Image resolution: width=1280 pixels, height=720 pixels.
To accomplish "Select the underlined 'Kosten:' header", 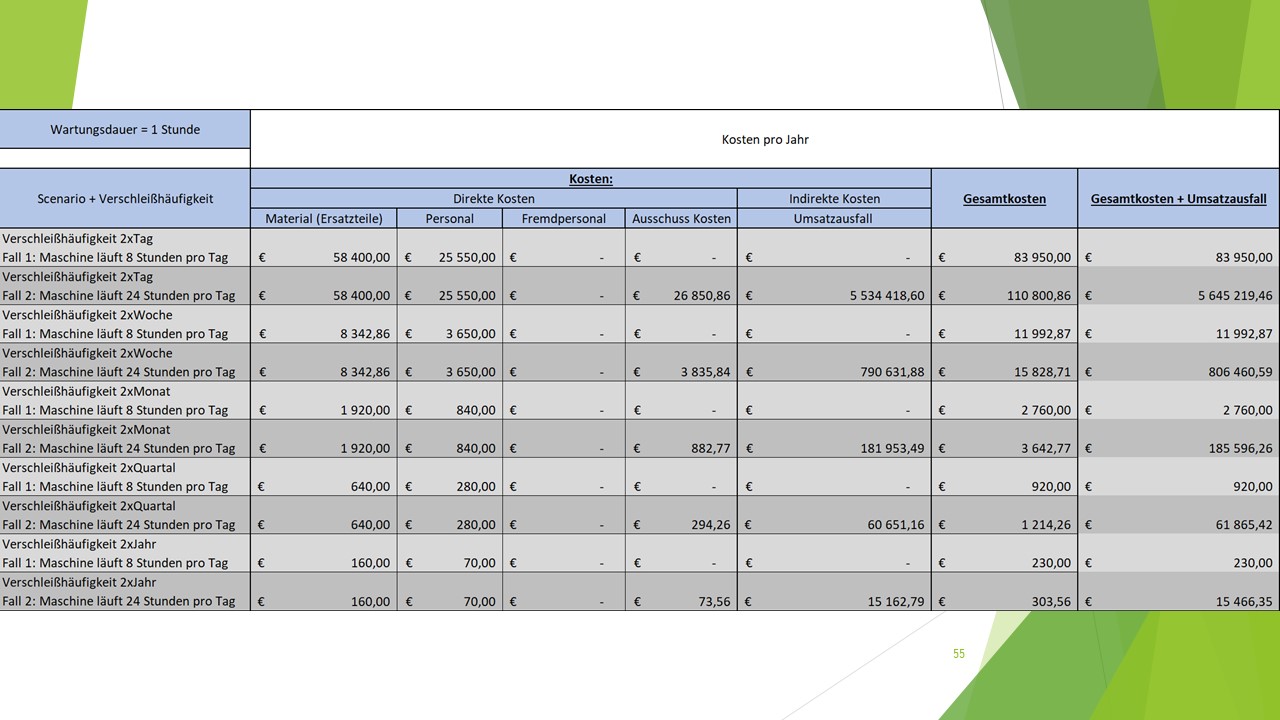I will 590,179.
